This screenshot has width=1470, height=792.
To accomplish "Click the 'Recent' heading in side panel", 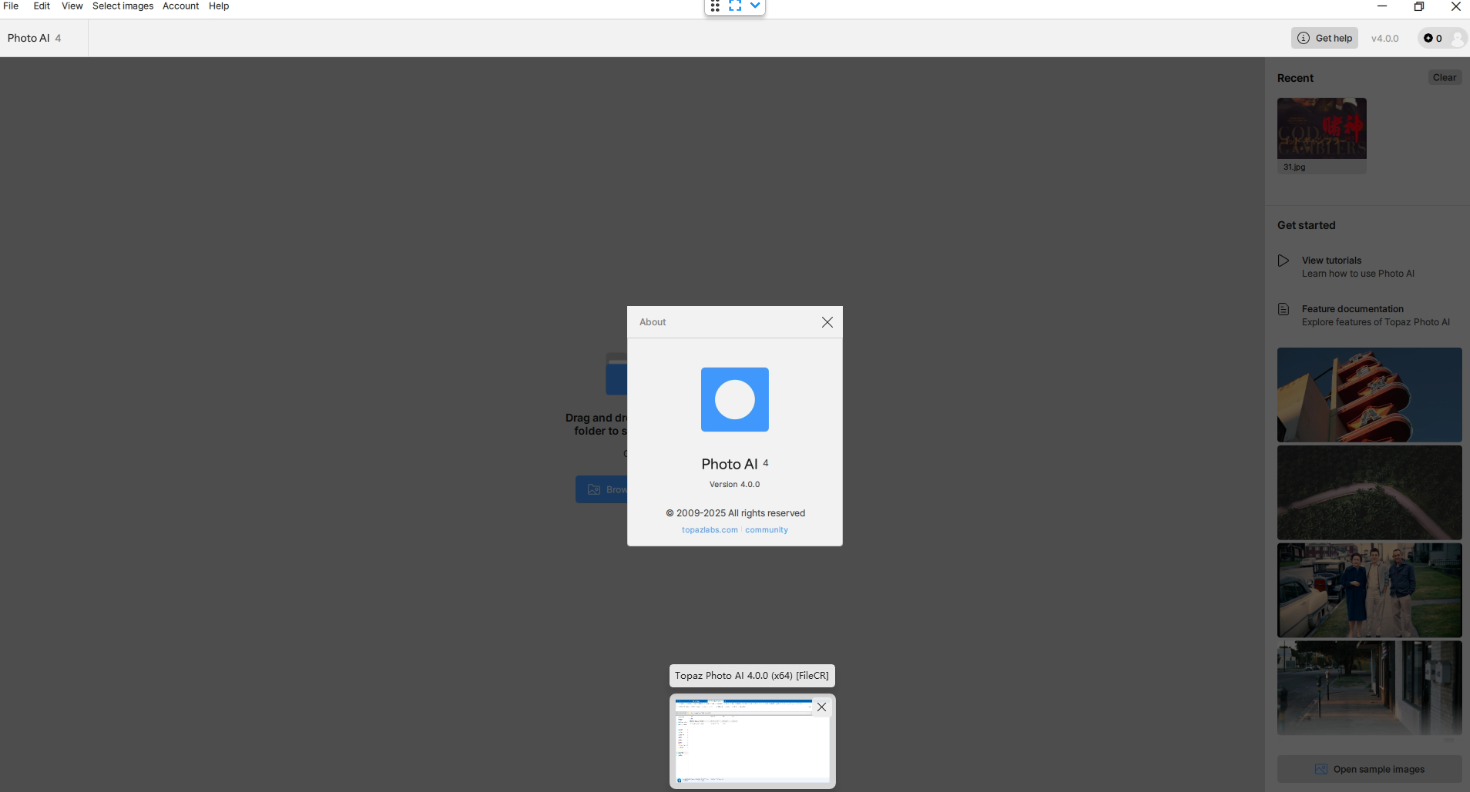I will 1295,78.
